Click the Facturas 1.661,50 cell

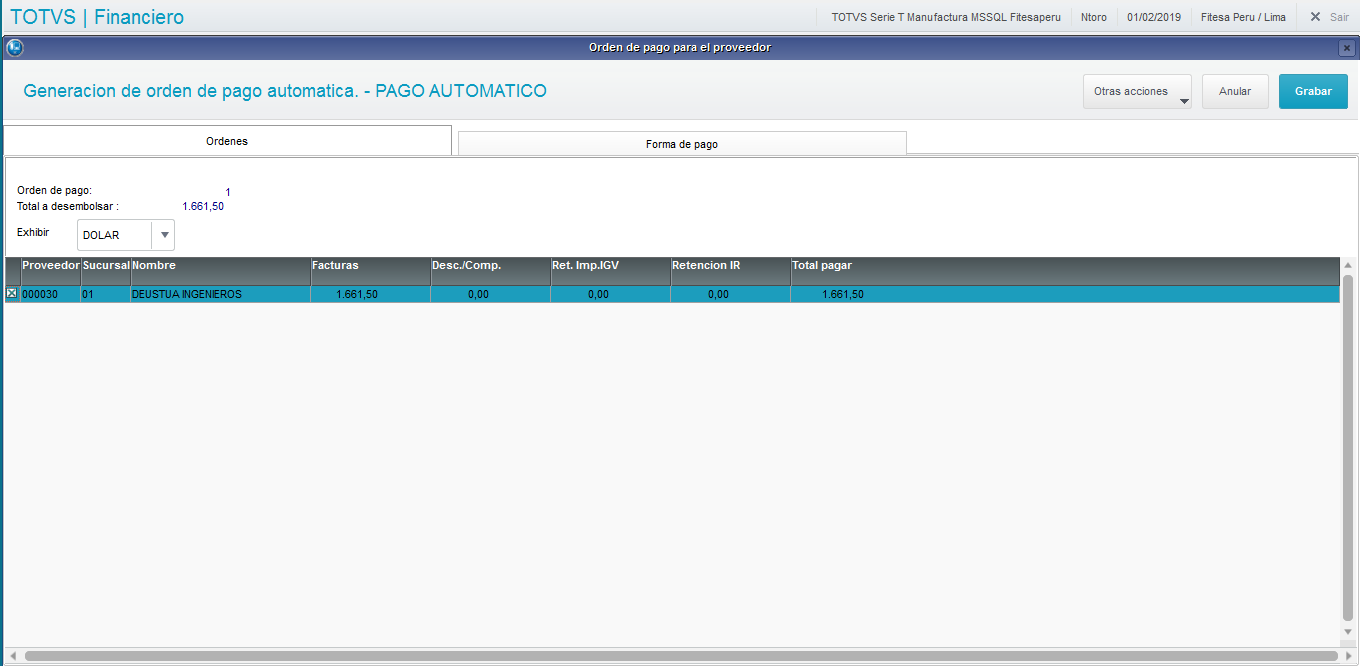click(371, 294)
